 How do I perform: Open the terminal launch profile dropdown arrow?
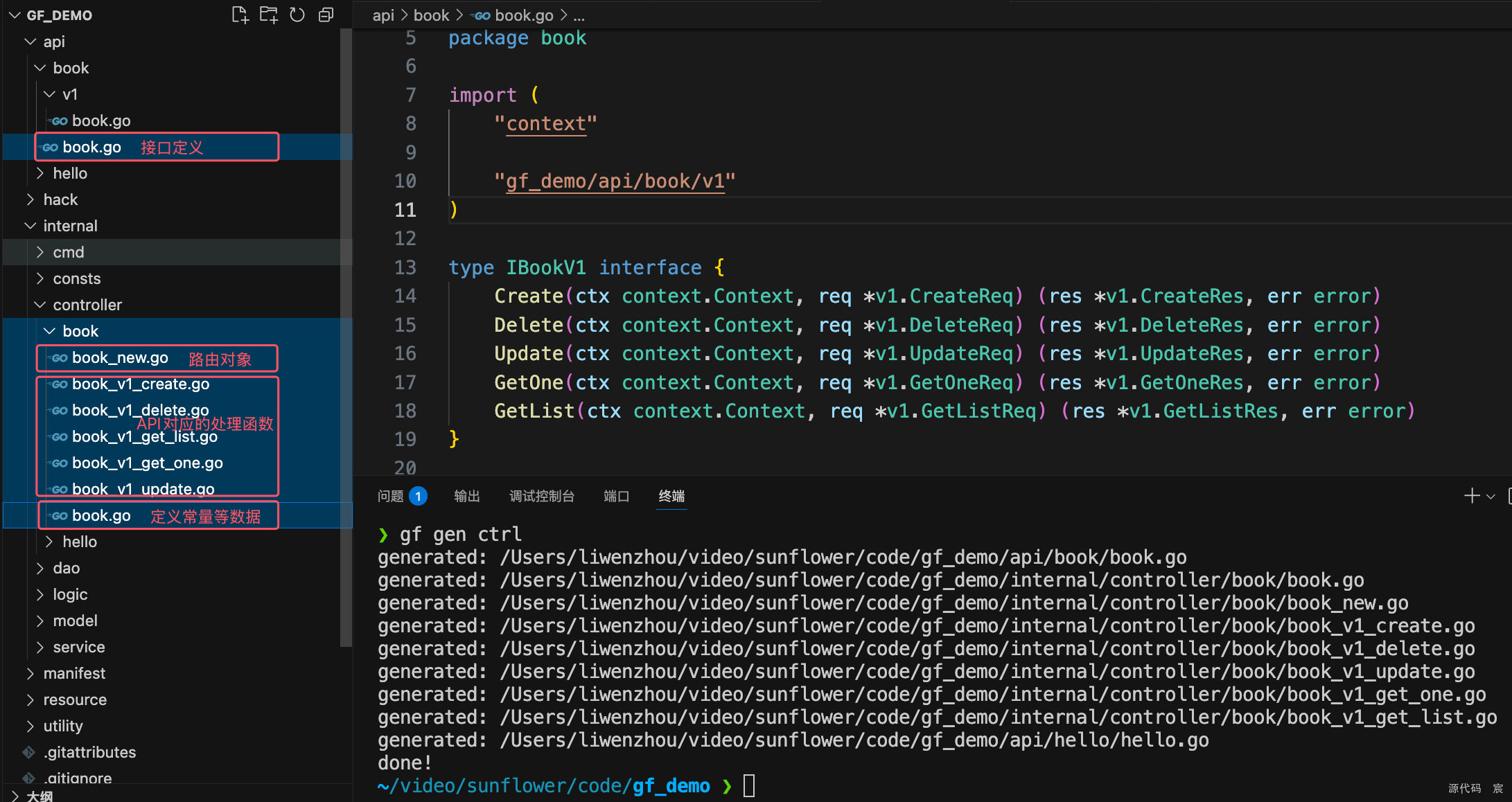[x=1491, y=497]
